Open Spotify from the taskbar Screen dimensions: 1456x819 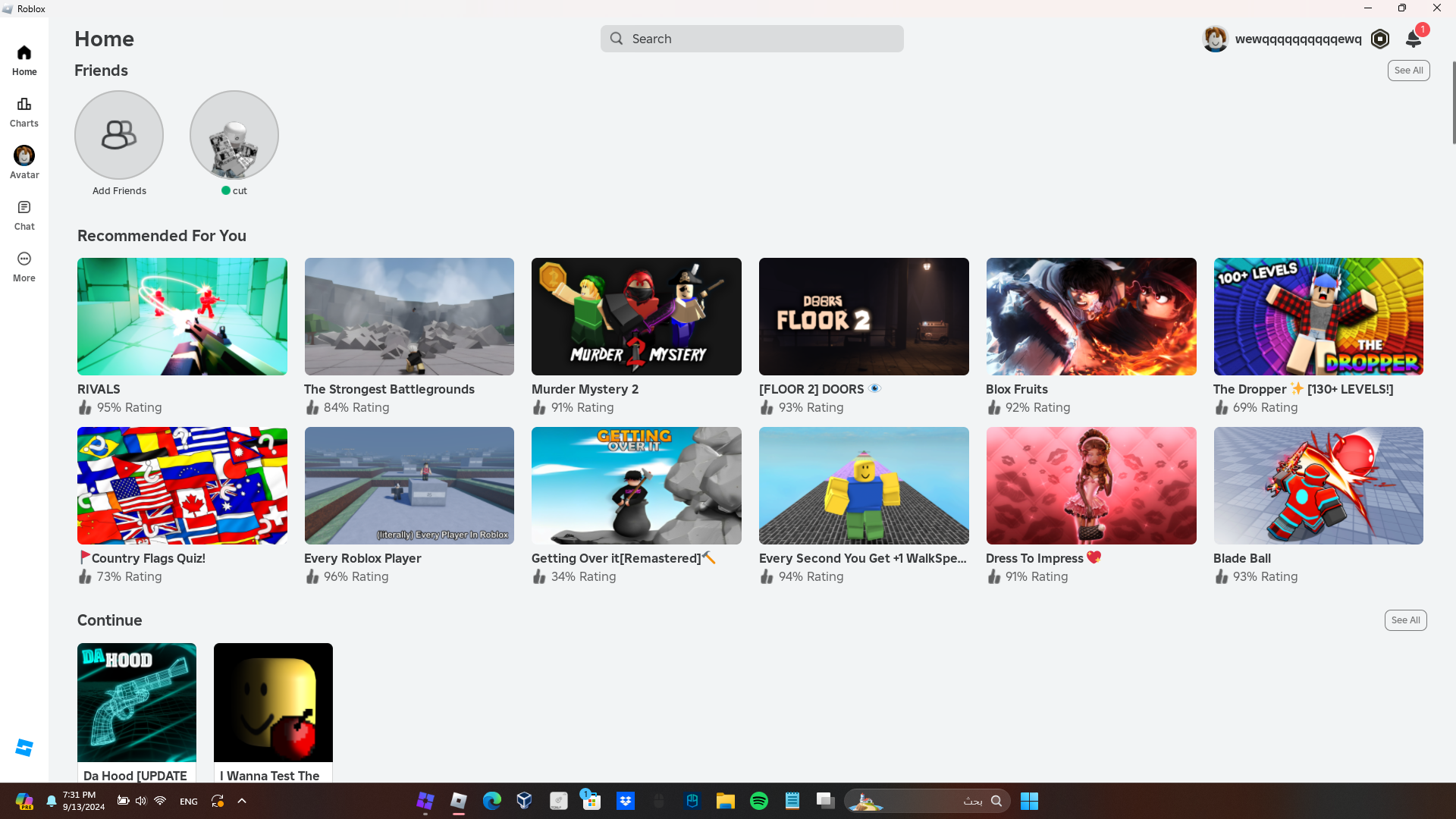[x=759, y=801]
